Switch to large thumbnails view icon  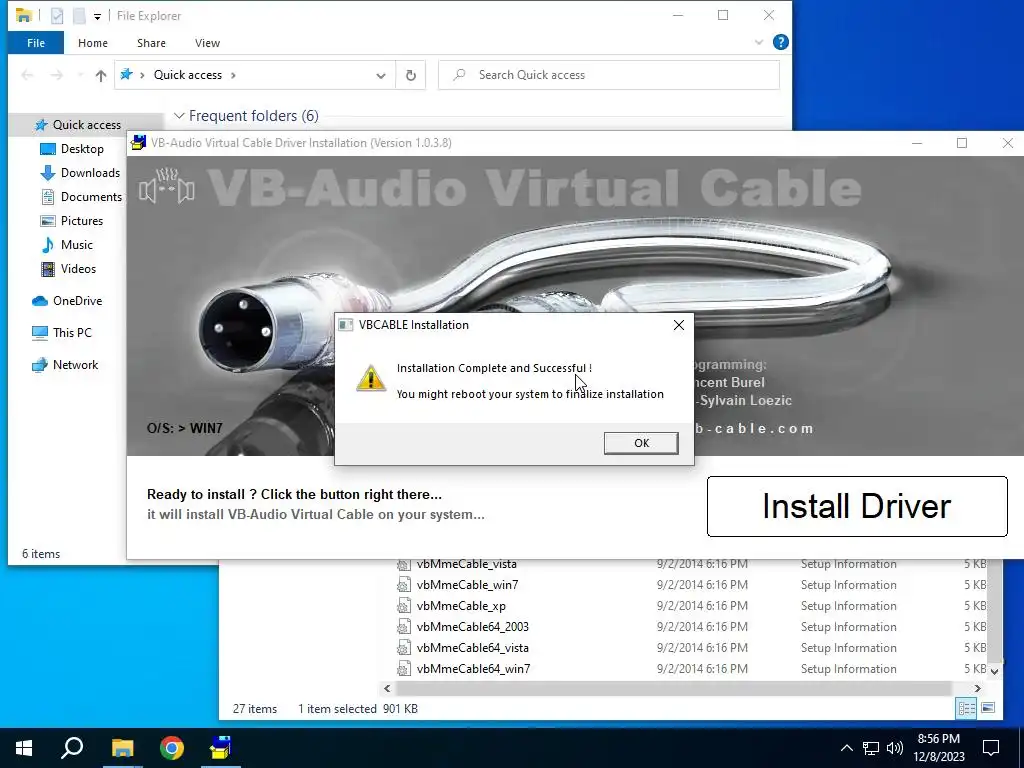(x=988, y=708)
